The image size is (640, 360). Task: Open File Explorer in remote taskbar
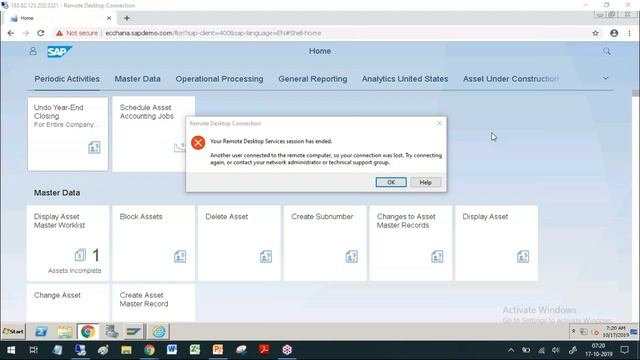point(64,331)
